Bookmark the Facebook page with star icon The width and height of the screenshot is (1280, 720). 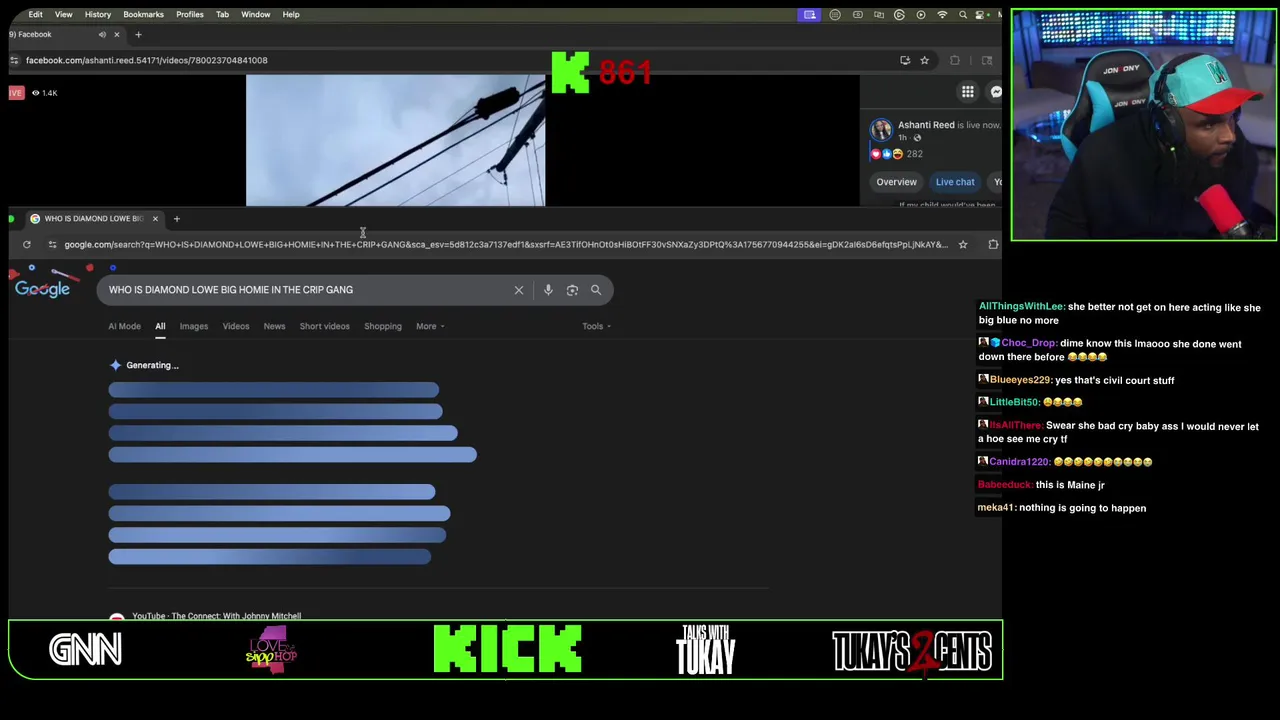click(924, 60)
